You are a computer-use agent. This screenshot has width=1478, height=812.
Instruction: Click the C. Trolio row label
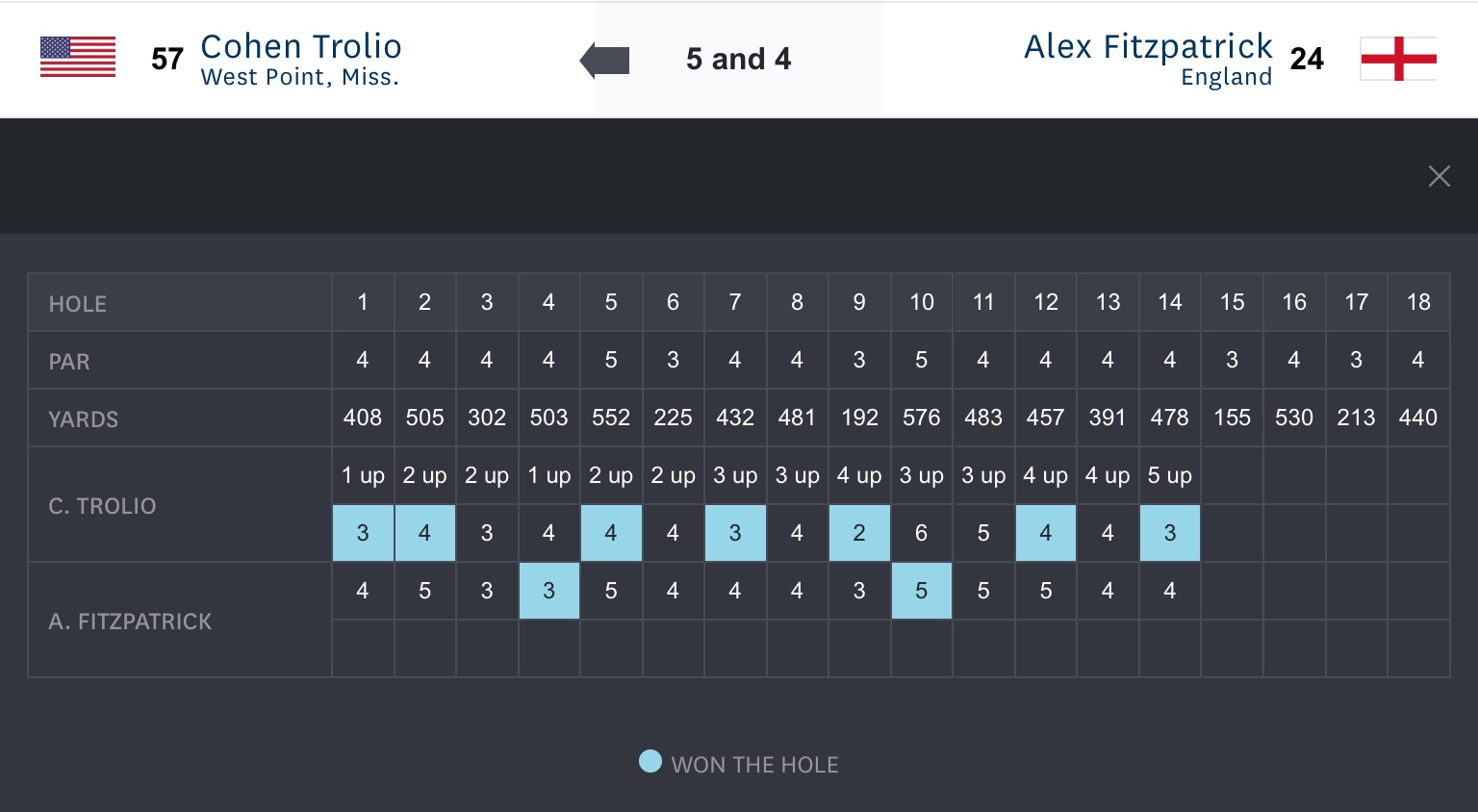pyautogui.click(x=102, y=506)
